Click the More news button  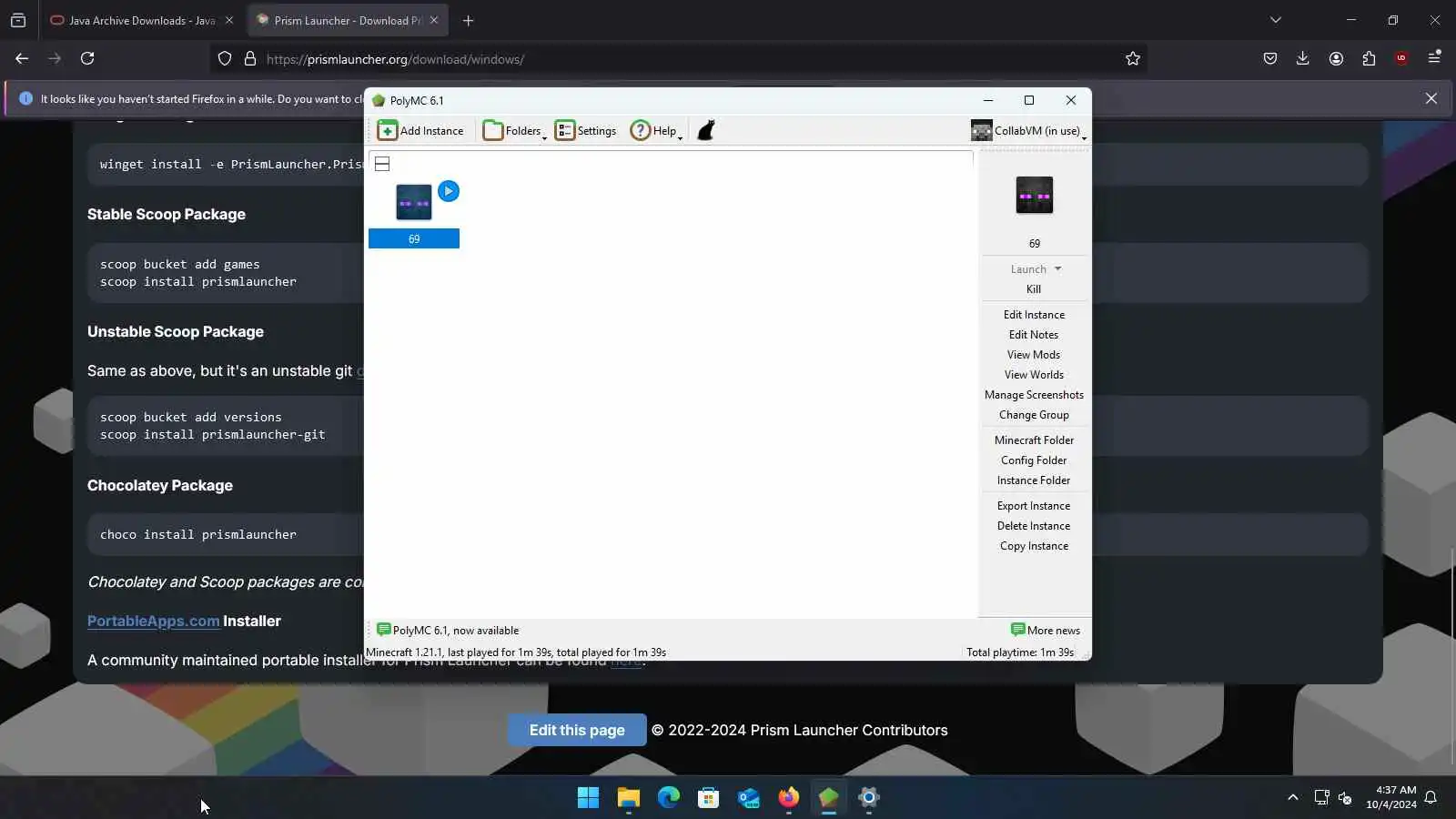[1046, 630]
